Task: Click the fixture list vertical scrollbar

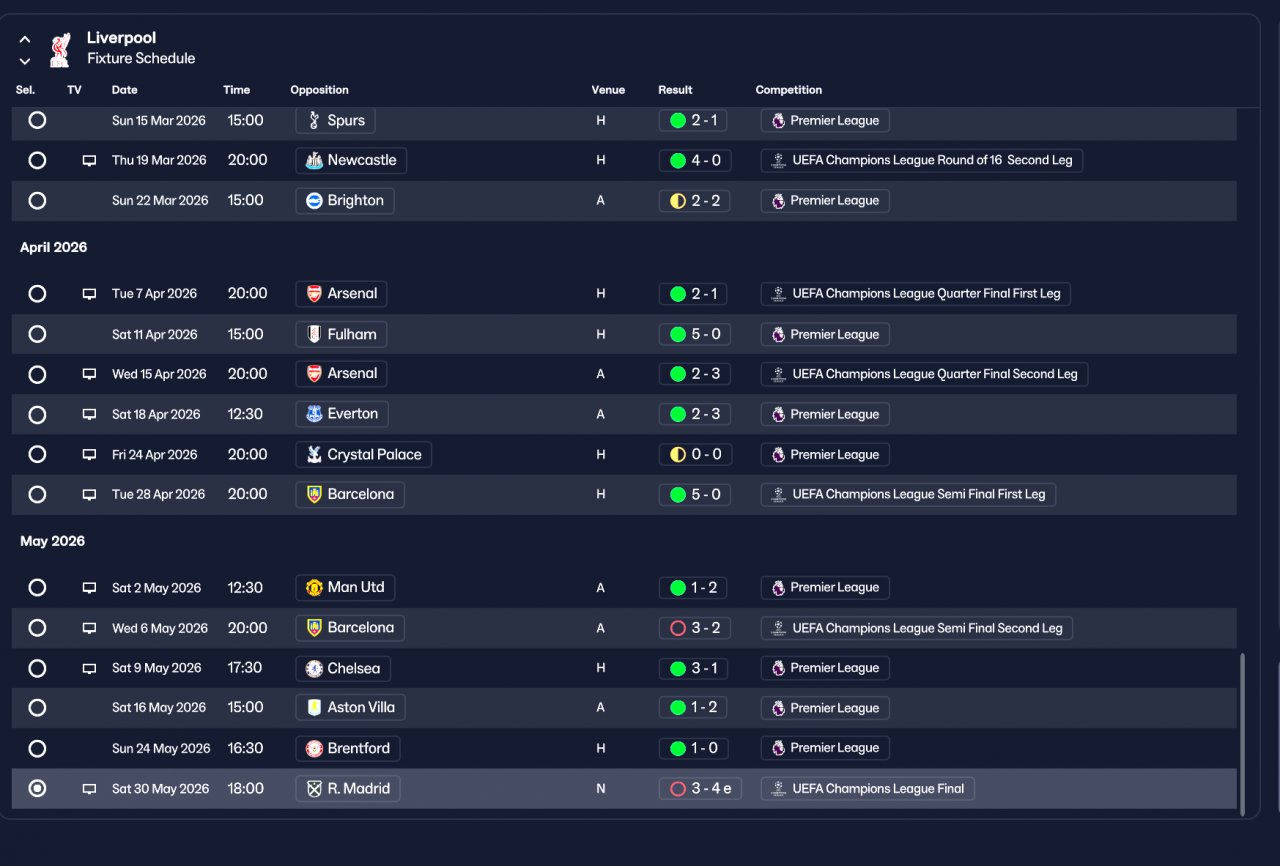Action: [1243, 733]
